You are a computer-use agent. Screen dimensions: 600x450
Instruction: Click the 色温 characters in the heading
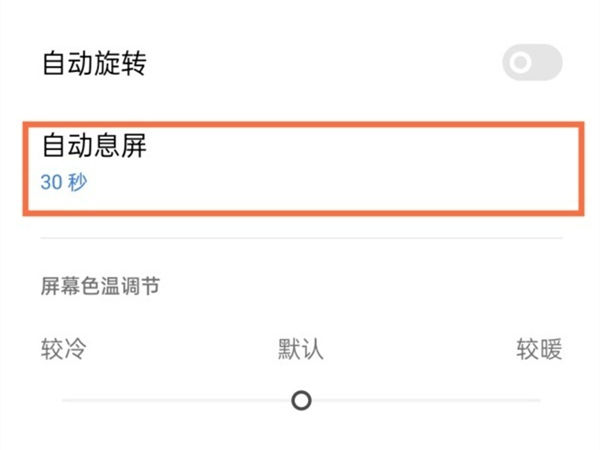[100, 287]
